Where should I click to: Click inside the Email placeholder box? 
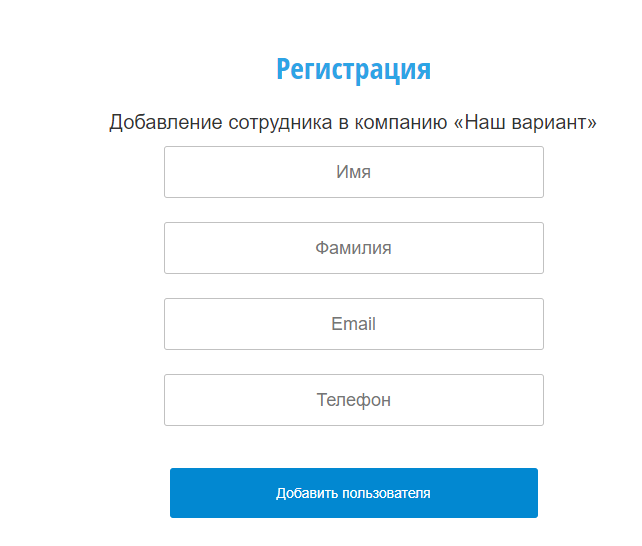click(353, 324)
